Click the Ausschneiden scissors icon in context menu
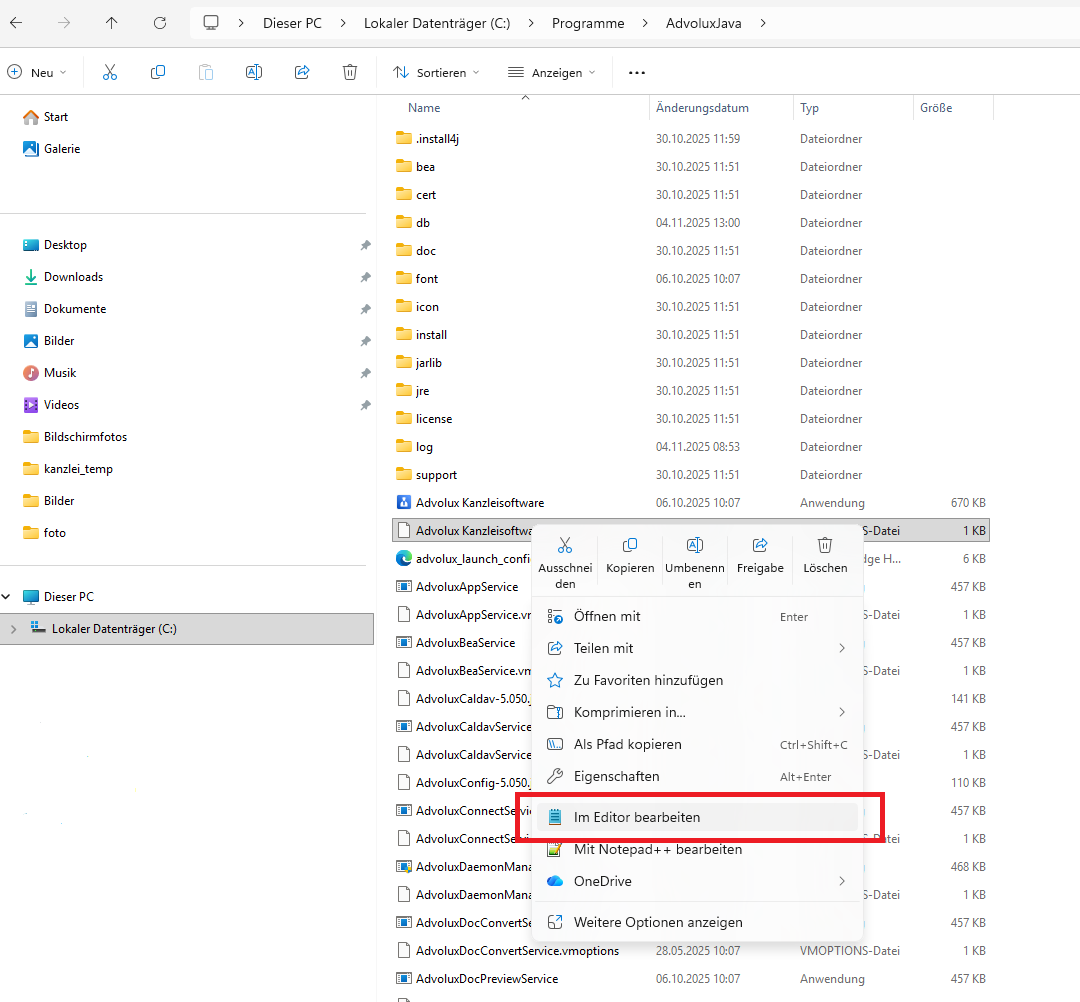This screenshot has height=1002, width=1080. (x=565, y=546)
